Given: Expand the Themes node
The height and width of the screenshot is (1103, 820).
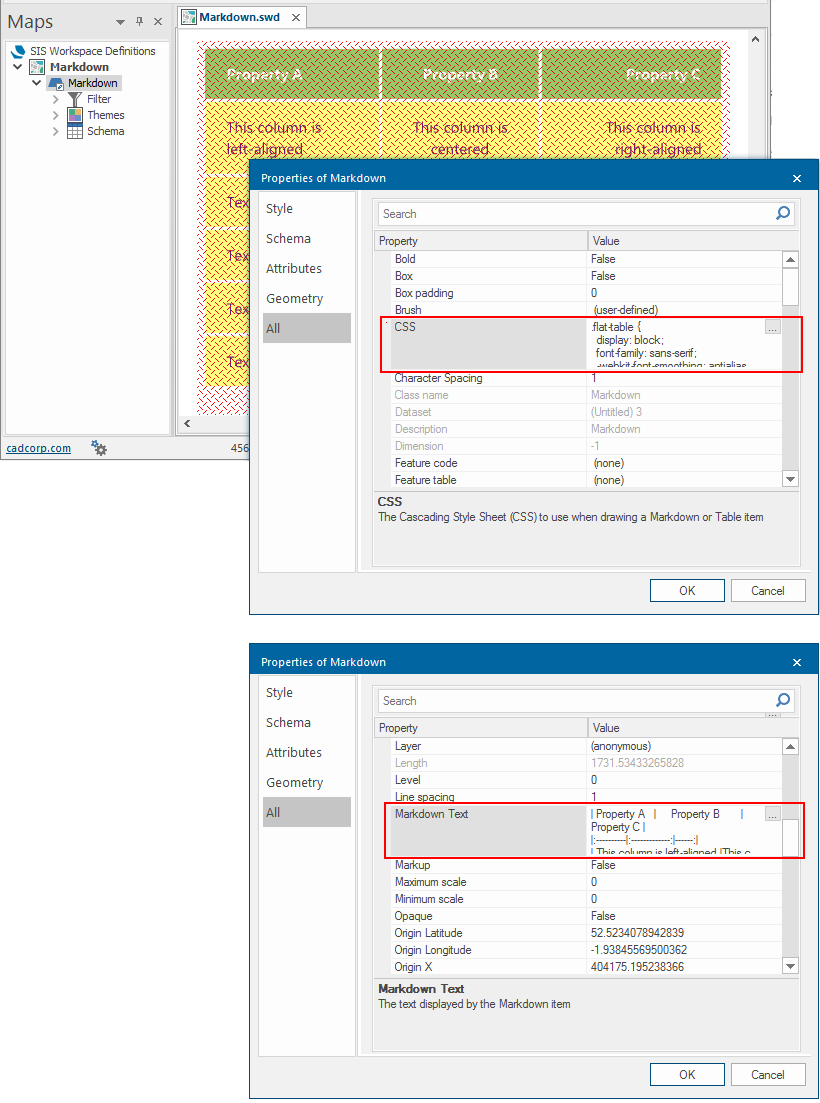Looking at the screenshot, I should click(56, 115).
